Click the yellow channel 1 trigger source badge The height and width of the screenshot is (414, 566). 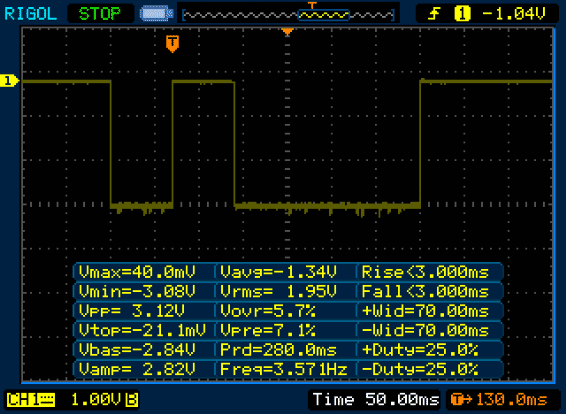462,14
